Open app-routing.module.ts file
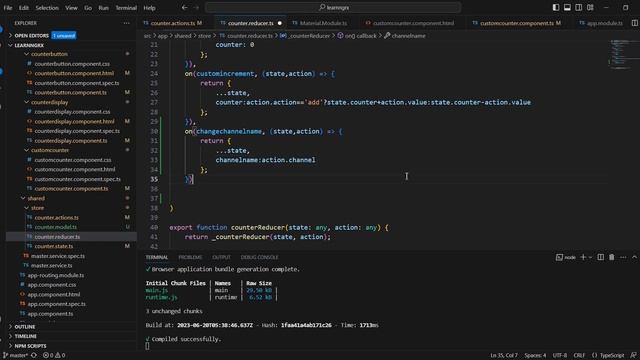 56,275
